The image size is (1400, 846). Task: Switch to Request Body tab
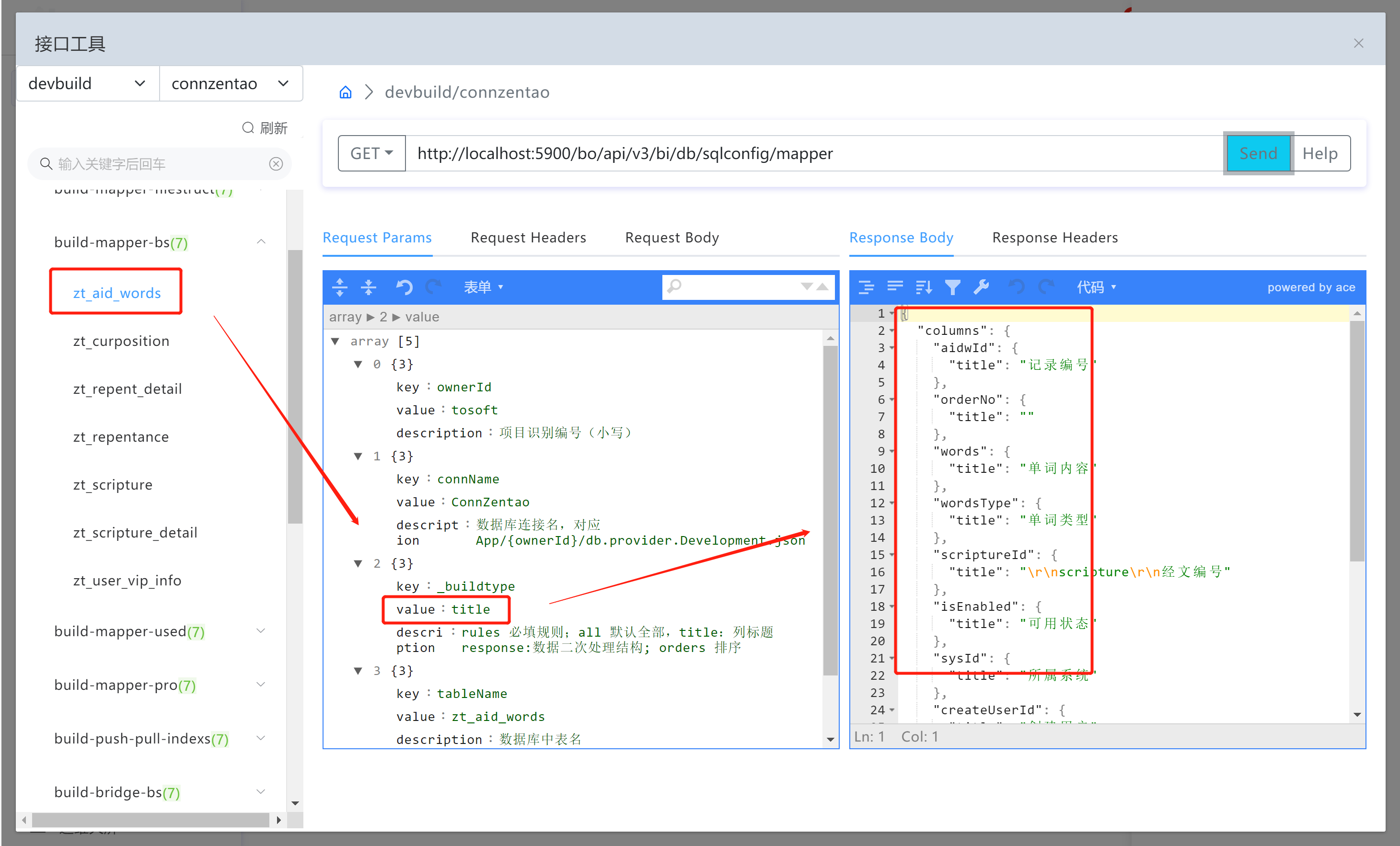(x=672, y=237)
